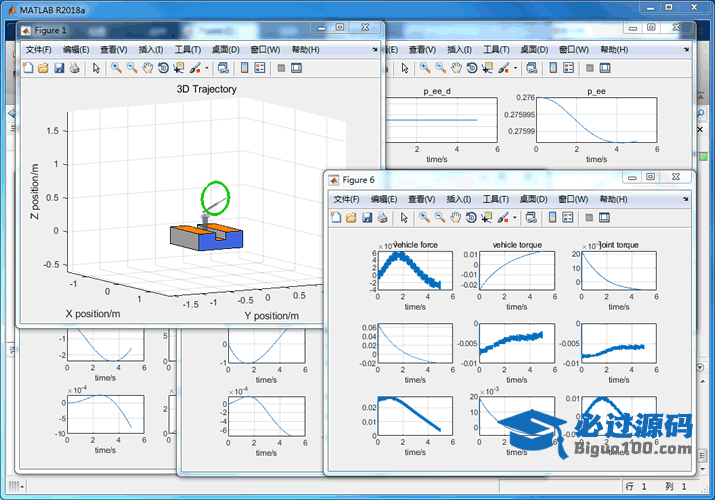Click dock arrow at Figure 1 menu bar end
Image resolution: width=715 pixels, height=500 pixels.
pos(375,49)
